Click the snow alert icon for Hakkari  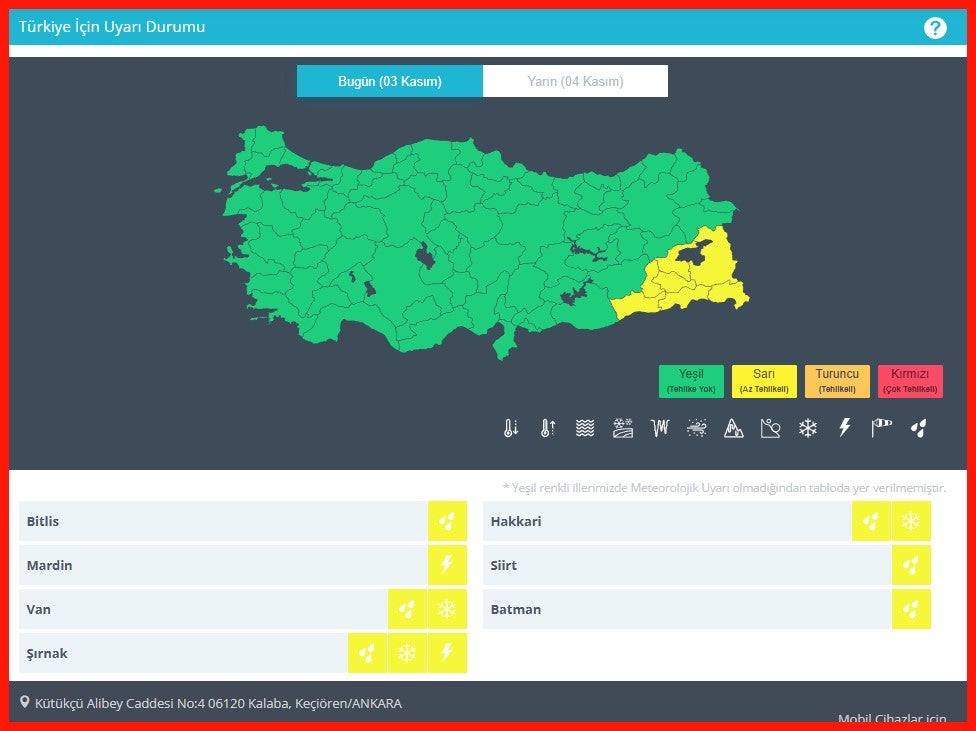click(911, 521)
